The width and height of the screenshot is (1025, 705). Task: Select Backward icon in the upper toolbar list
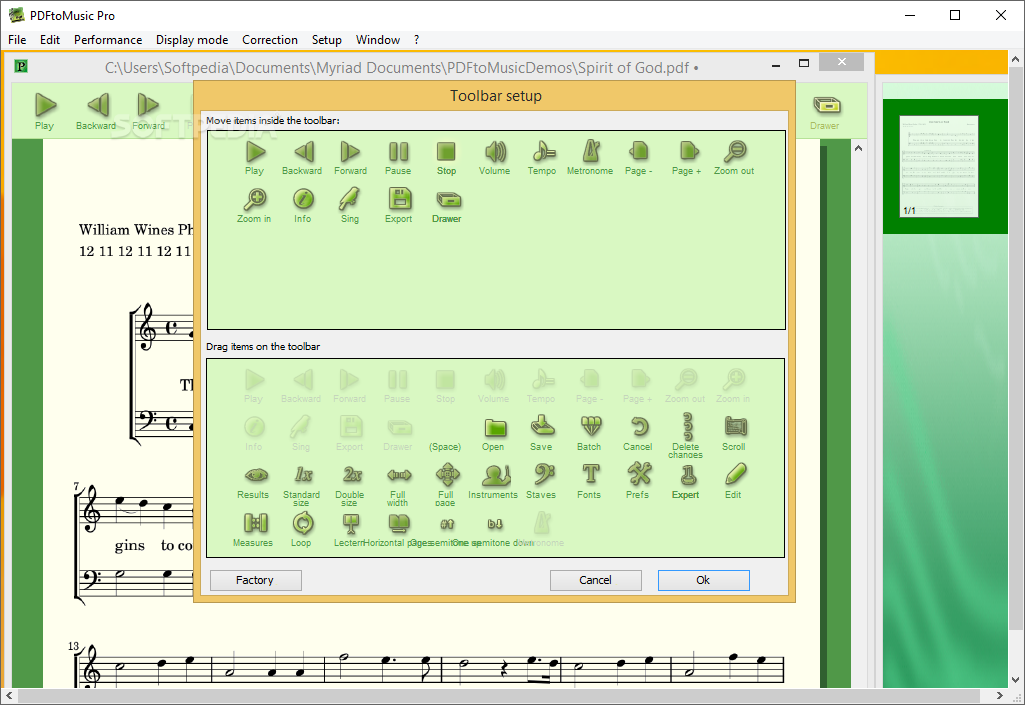pyautogui.click(x=303, y=152)
